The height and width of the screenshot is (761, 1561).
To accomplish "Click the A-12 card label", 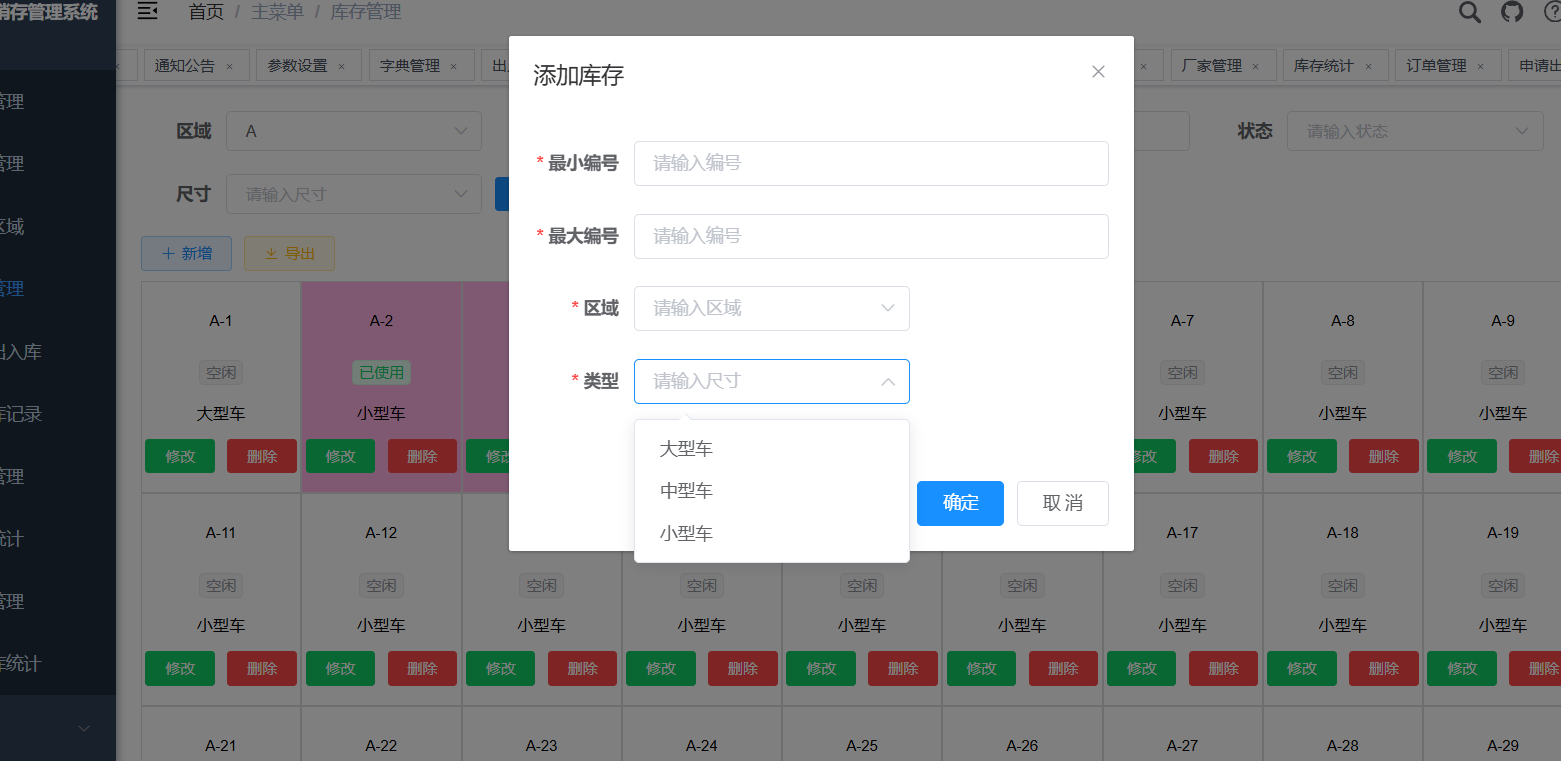I will (x=381, y=533).
